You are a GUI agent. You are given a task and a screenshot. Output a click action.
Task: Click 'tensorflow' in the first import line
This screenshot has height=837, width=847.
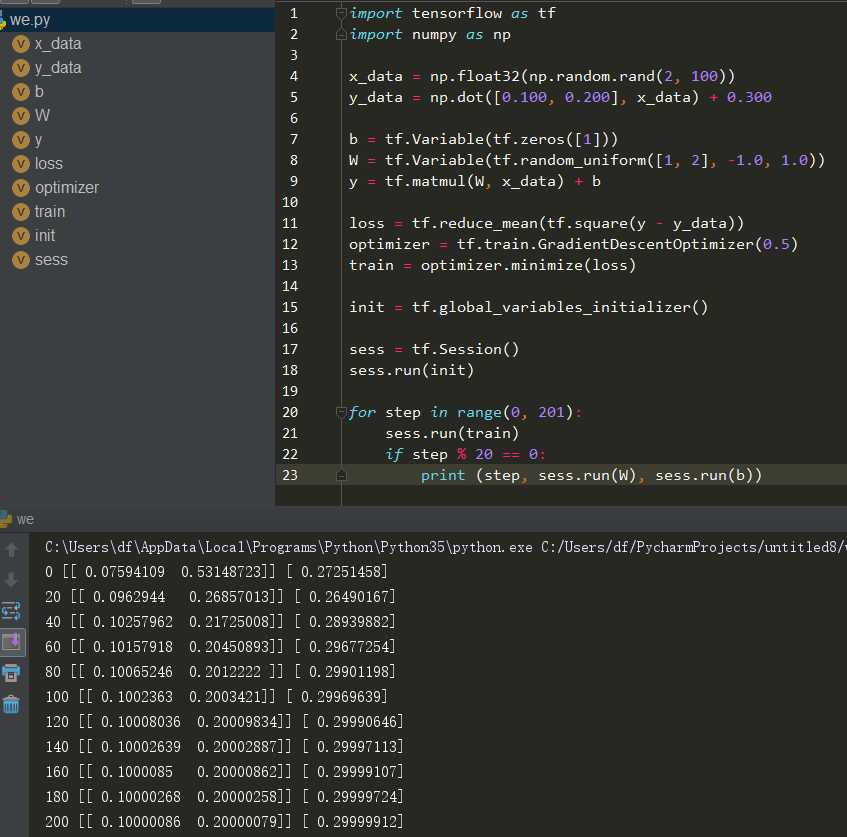click(x=456, y=13)
